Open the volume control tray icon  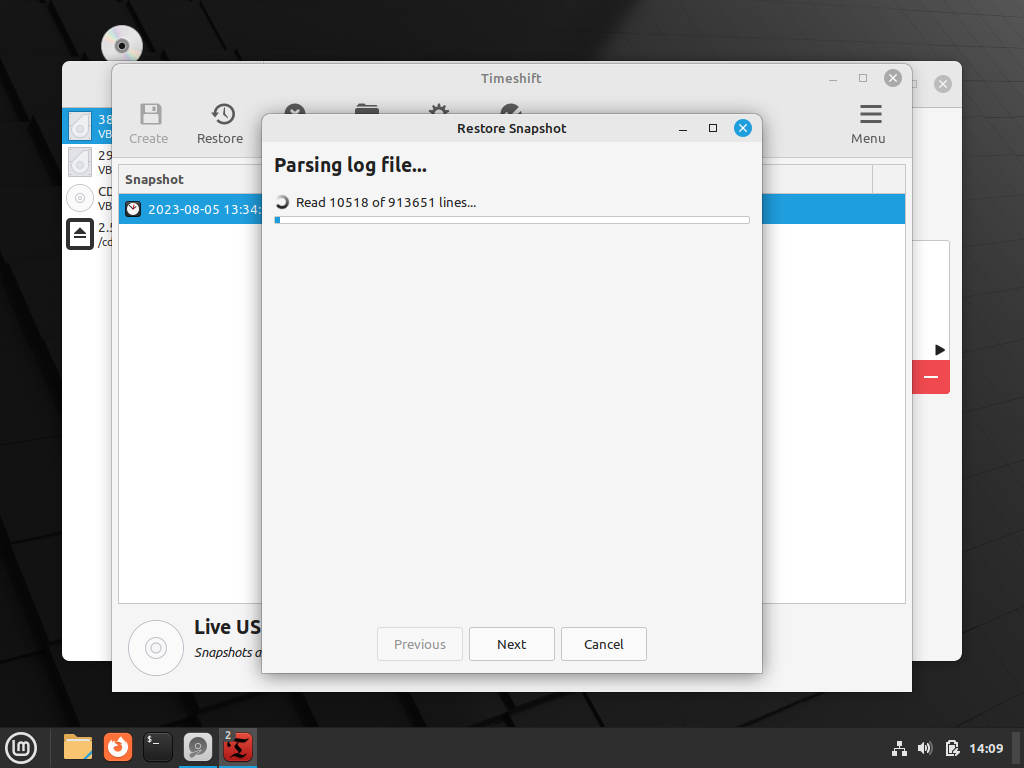pyautogui.click(x=925, y=748)
